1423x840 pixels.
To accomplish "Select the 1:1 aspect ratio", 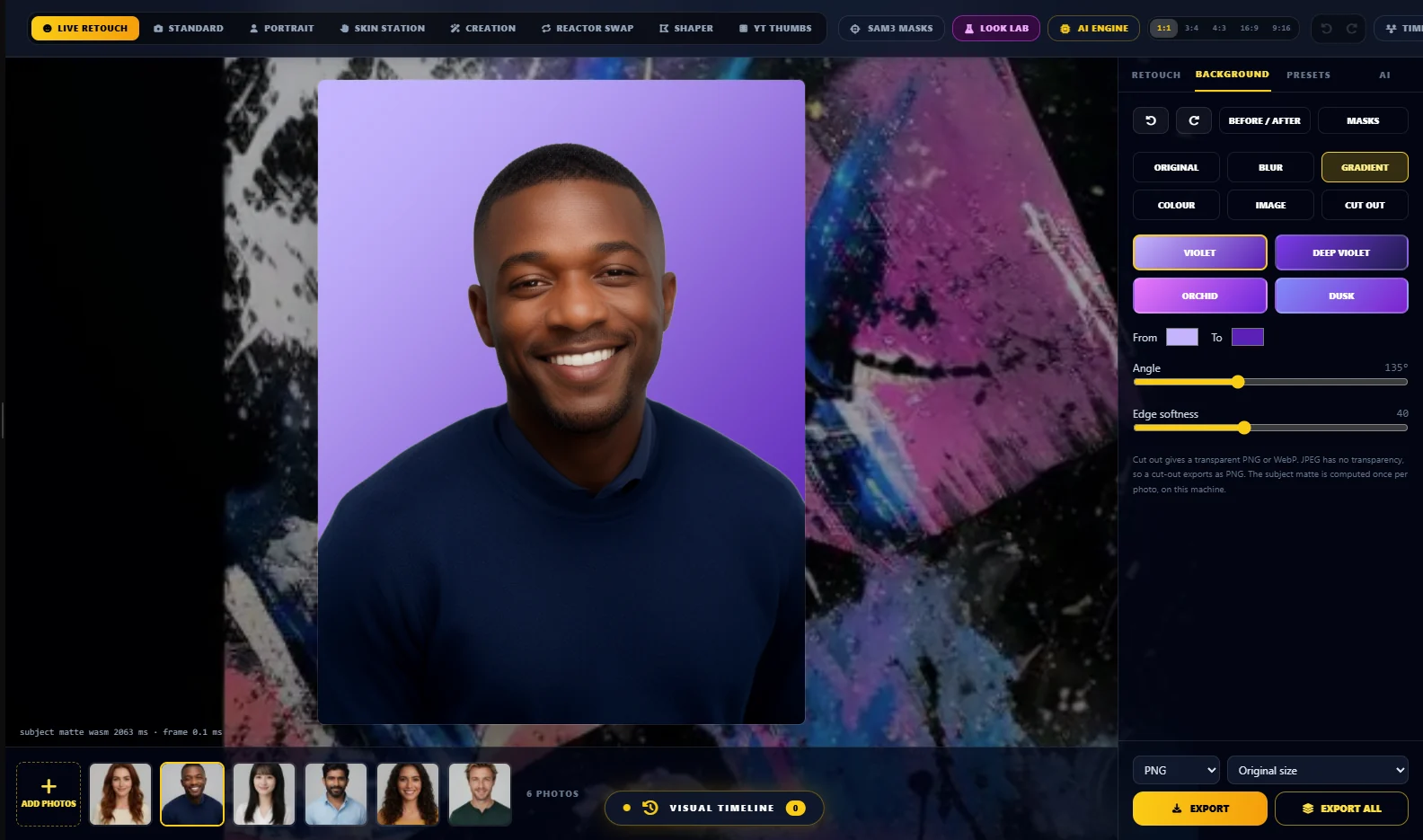I will (1164, 29).
